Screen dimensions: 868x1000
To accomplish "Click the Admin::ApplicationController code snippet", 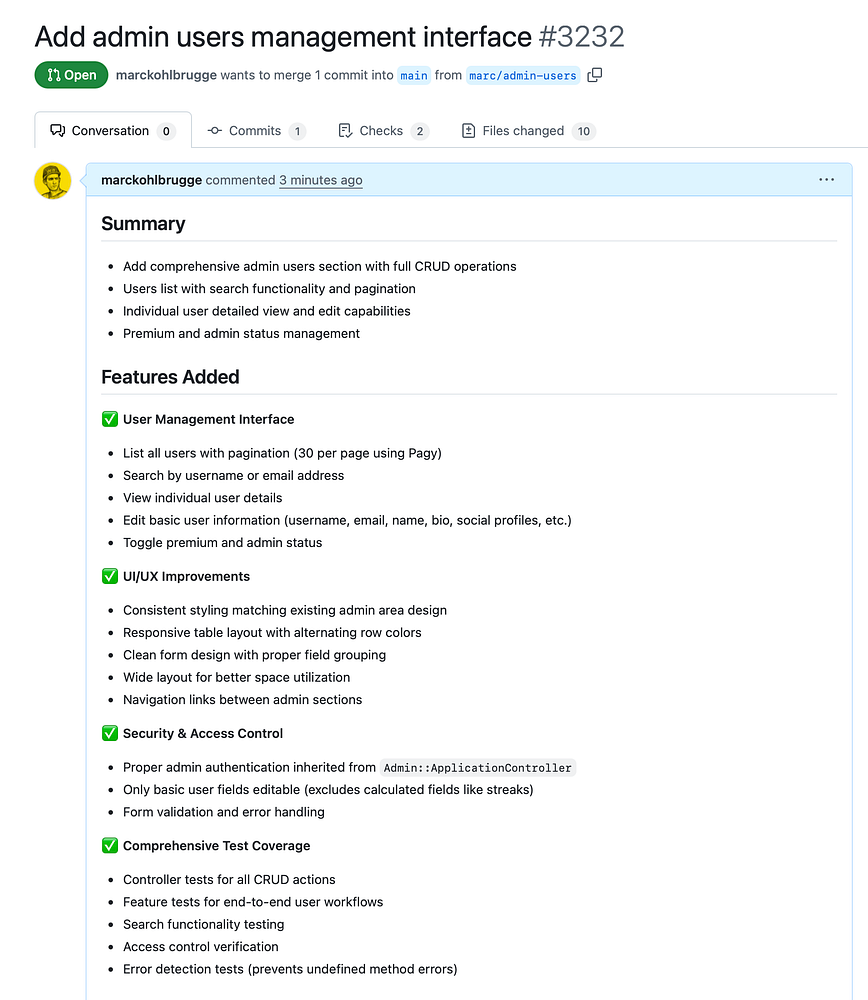I will [478, 768].
